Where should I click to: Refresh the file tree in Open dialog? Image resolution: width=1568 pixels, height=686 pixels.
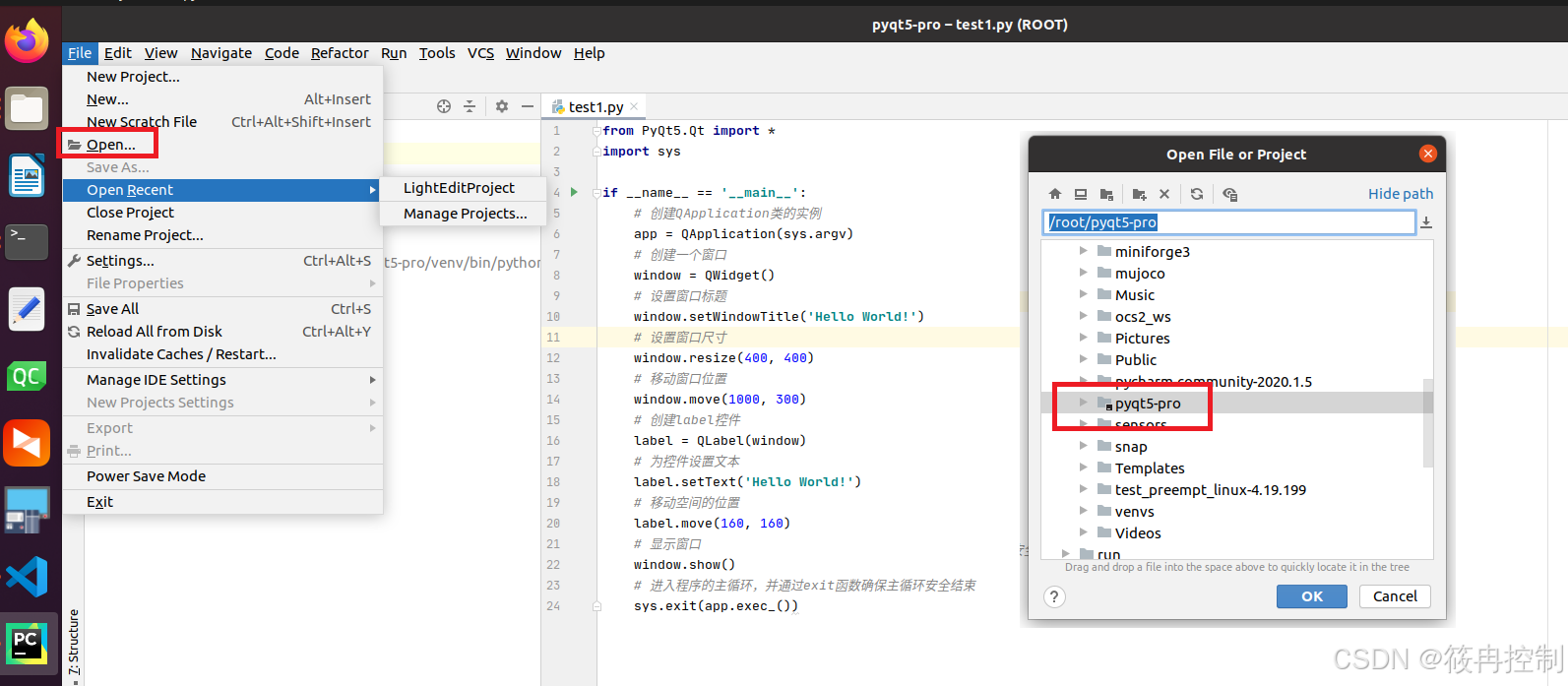tap(1197, 194)
